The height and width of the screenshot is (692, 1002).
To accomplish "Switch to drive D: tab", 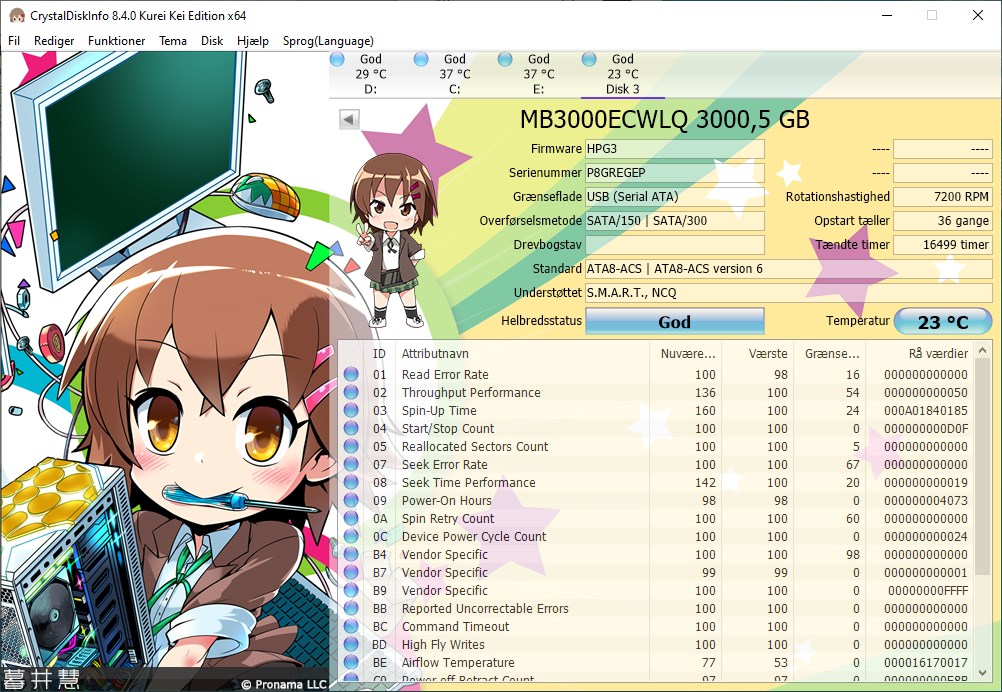I will (371, 74).
